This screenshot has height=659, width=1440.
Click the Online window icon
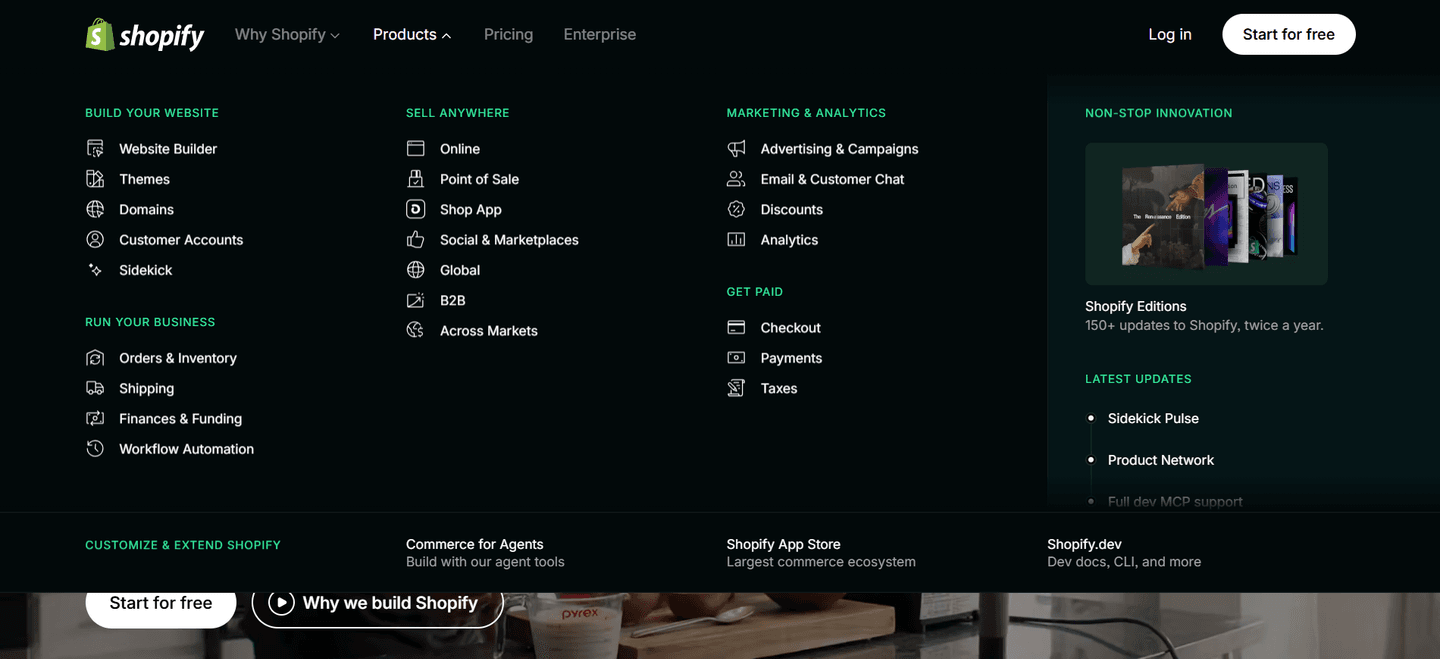click(416, 149)
